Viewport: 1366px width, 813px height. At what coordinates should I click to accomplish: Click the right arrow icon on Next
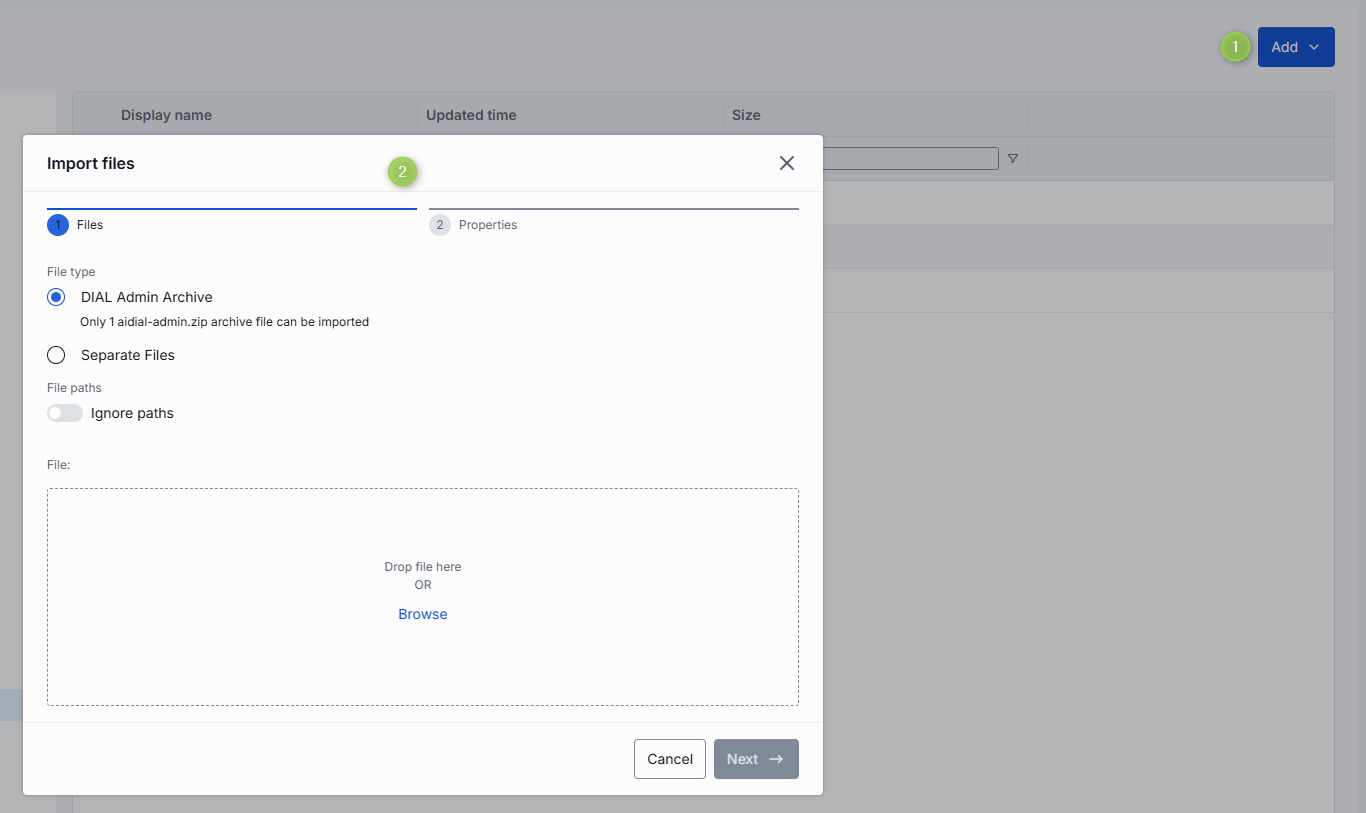(776, 759)
